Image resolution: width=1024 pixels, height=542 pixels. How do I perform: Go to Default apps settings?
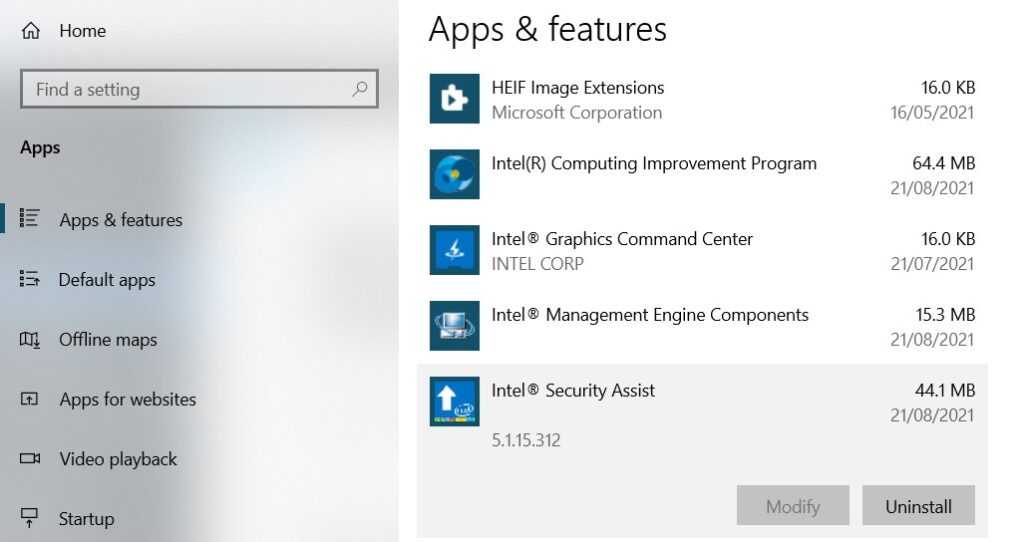[107, 280]
